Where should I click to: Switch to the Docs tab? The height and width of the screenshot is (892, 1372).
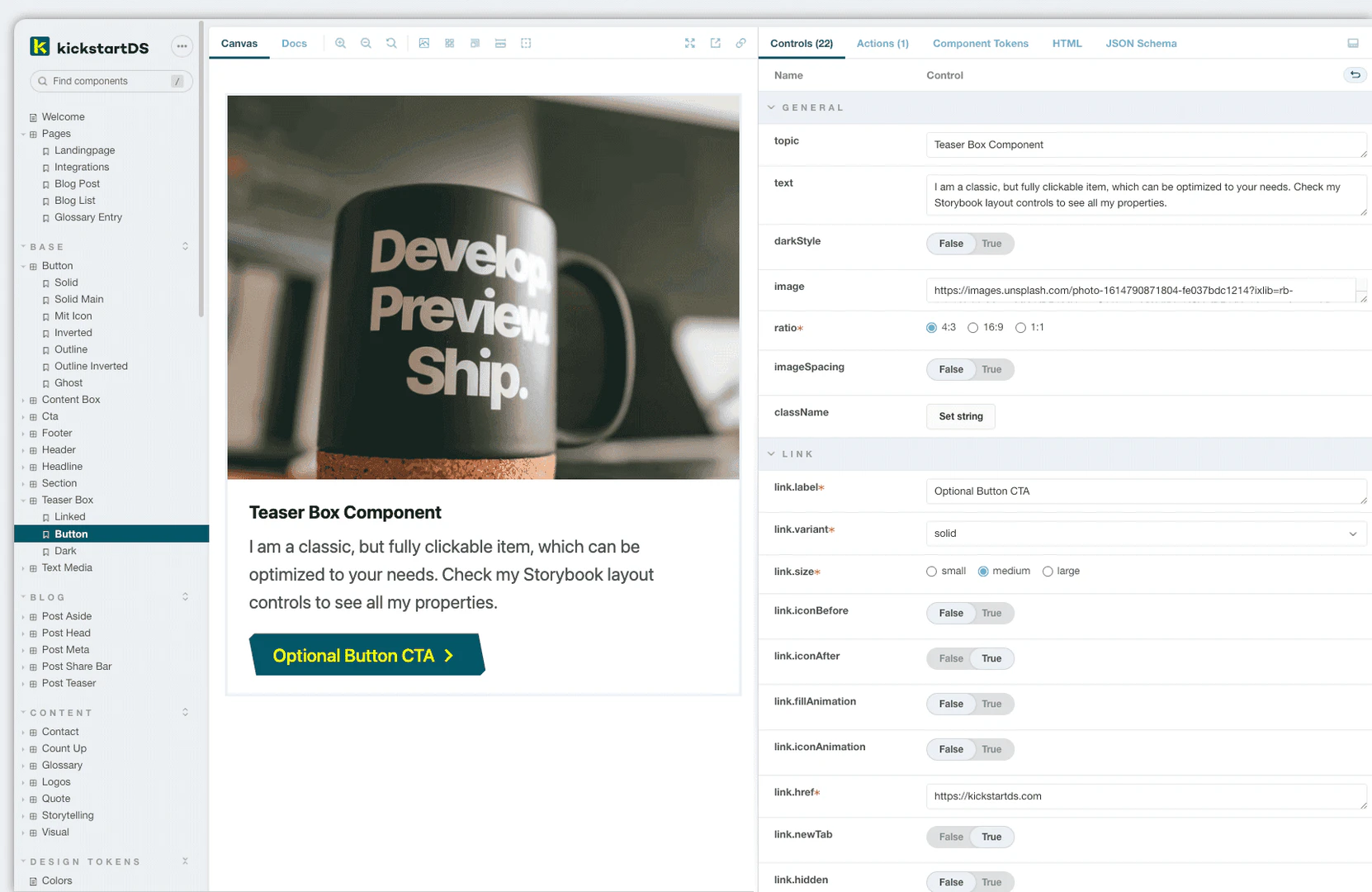[294, 44]
